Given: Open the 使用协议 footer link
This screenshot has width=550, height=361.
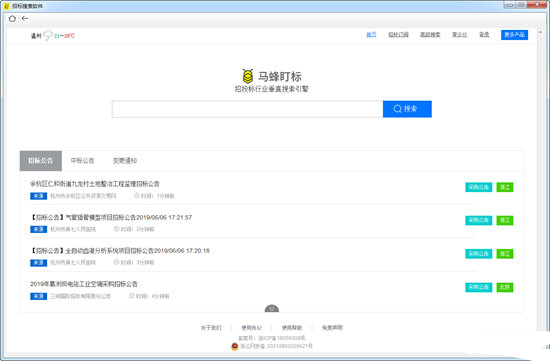Looking at the screenshot, I should (x=251, y=328).
